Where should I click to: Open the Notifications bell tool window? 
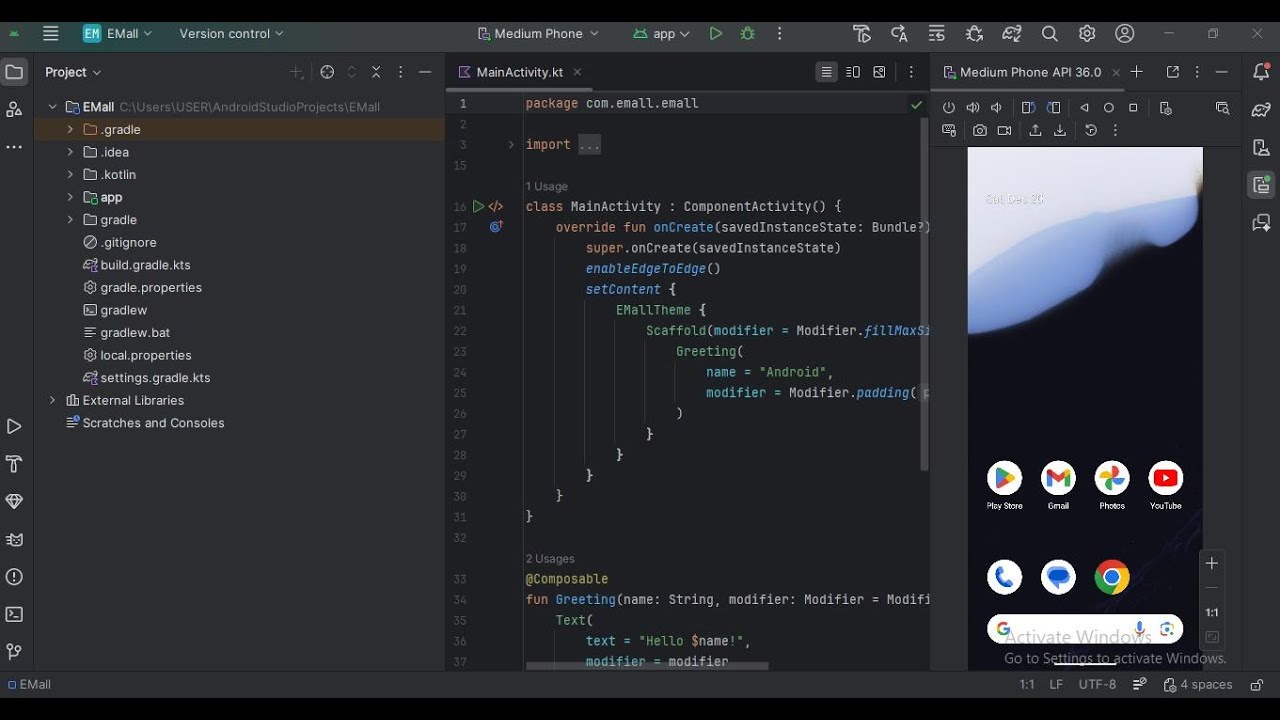click(x=1261, y=72)
